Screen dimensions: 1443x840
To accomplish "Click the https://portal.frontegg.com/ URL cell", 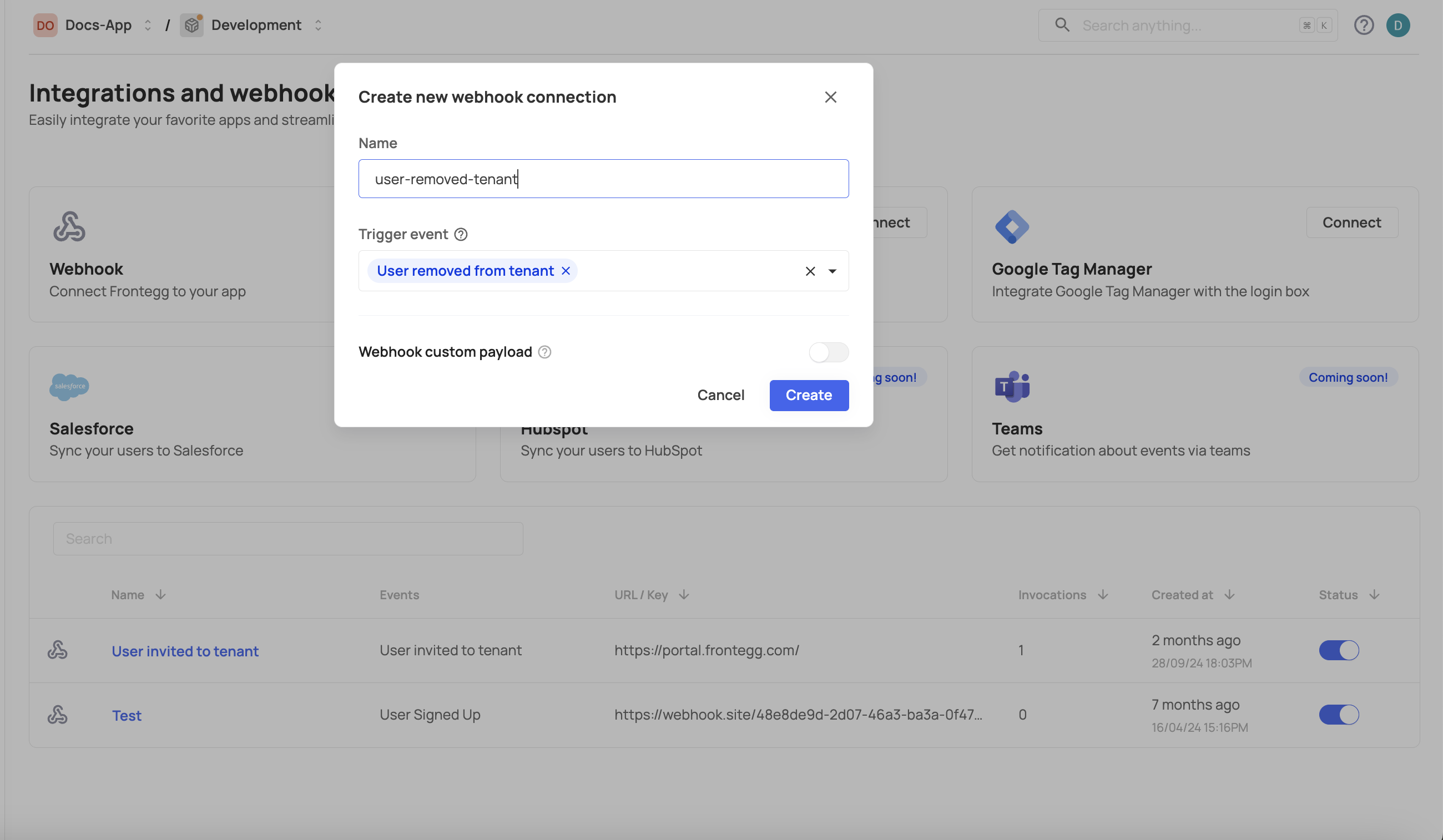I will pos(707,650).
